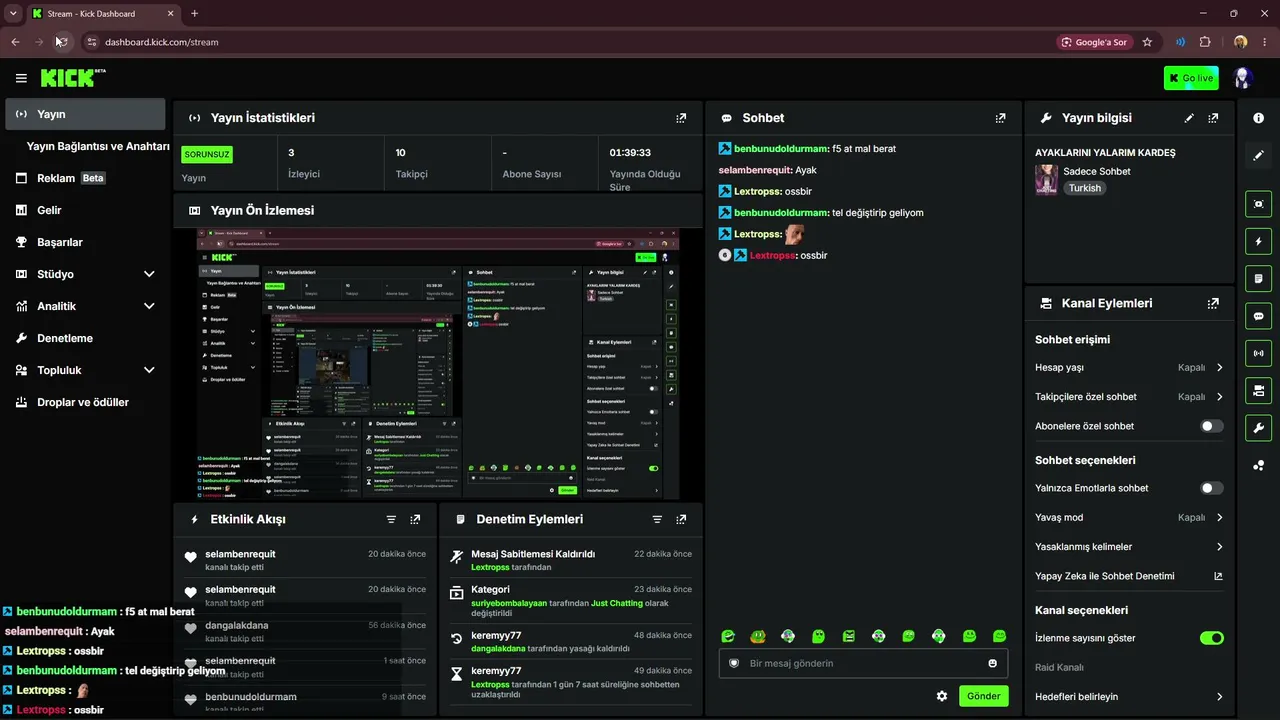Pop out the Etkinlik Akışı panel
This screenshot has height=720, width=1280.
pos(415,520)
